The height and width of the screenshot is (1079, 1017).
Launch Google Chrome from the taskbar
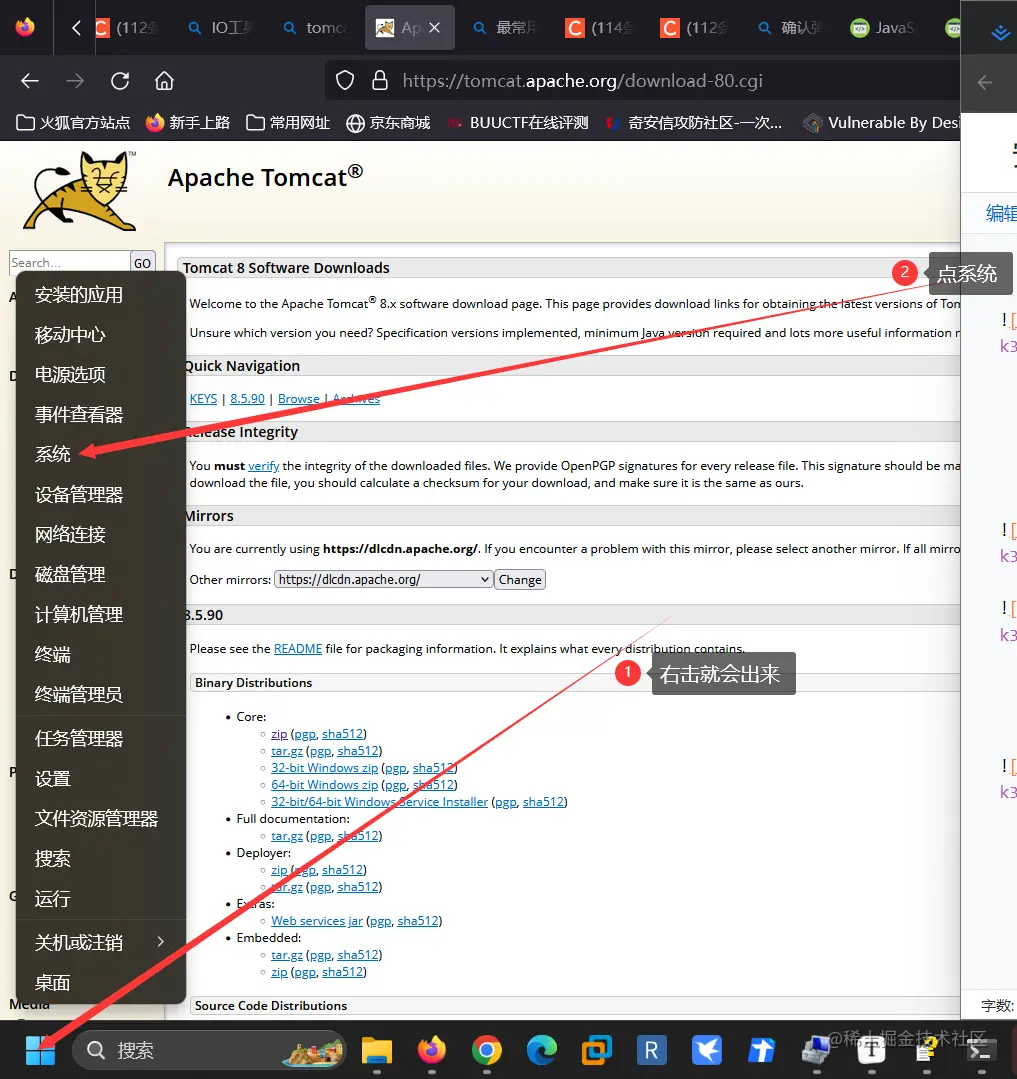[x=486, y=1050]
